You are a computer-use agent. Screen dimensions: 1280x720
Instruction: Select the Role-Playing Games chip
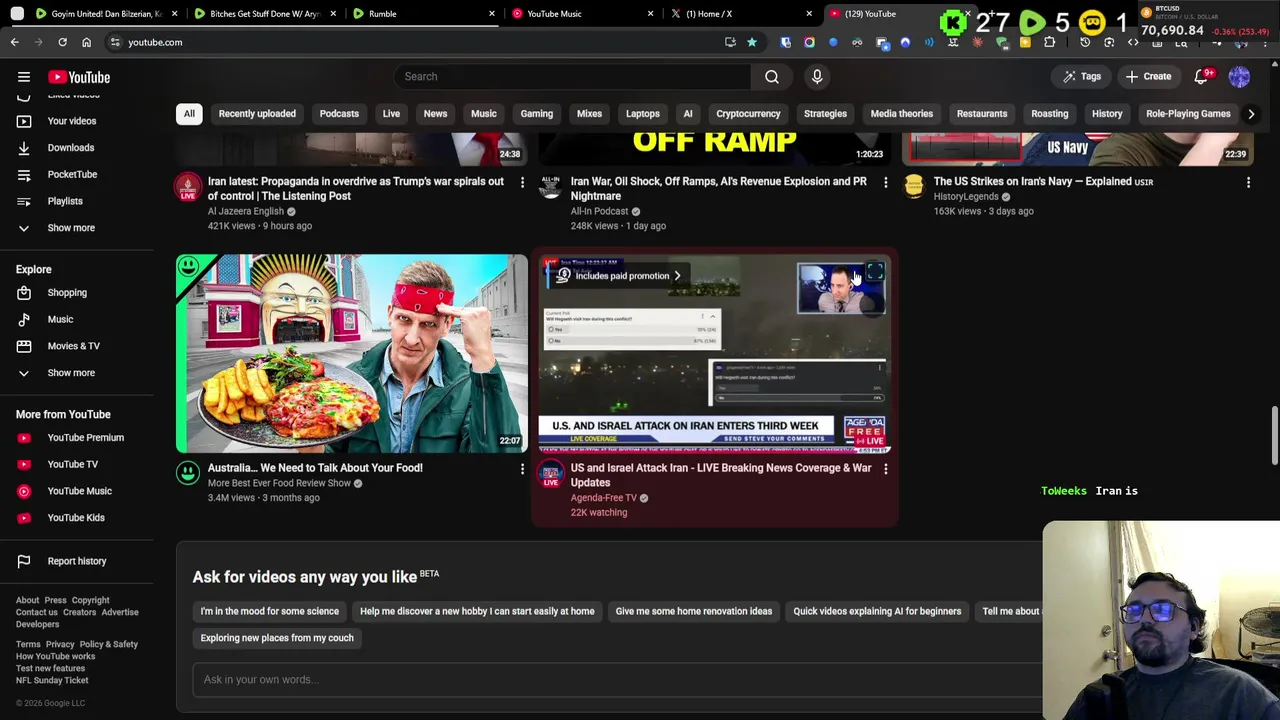pos(1188,114)
